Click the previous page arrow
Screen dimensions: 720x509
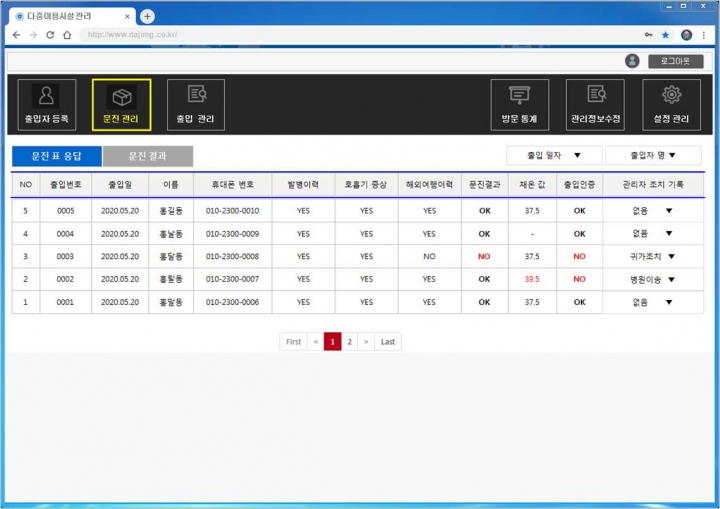coord(315,342)
